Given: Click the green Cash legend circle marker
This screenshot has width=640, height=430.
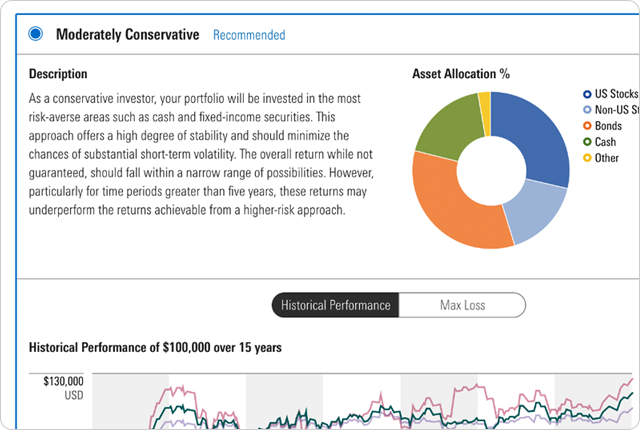Looking at the screenshot, I should point(586,142).
